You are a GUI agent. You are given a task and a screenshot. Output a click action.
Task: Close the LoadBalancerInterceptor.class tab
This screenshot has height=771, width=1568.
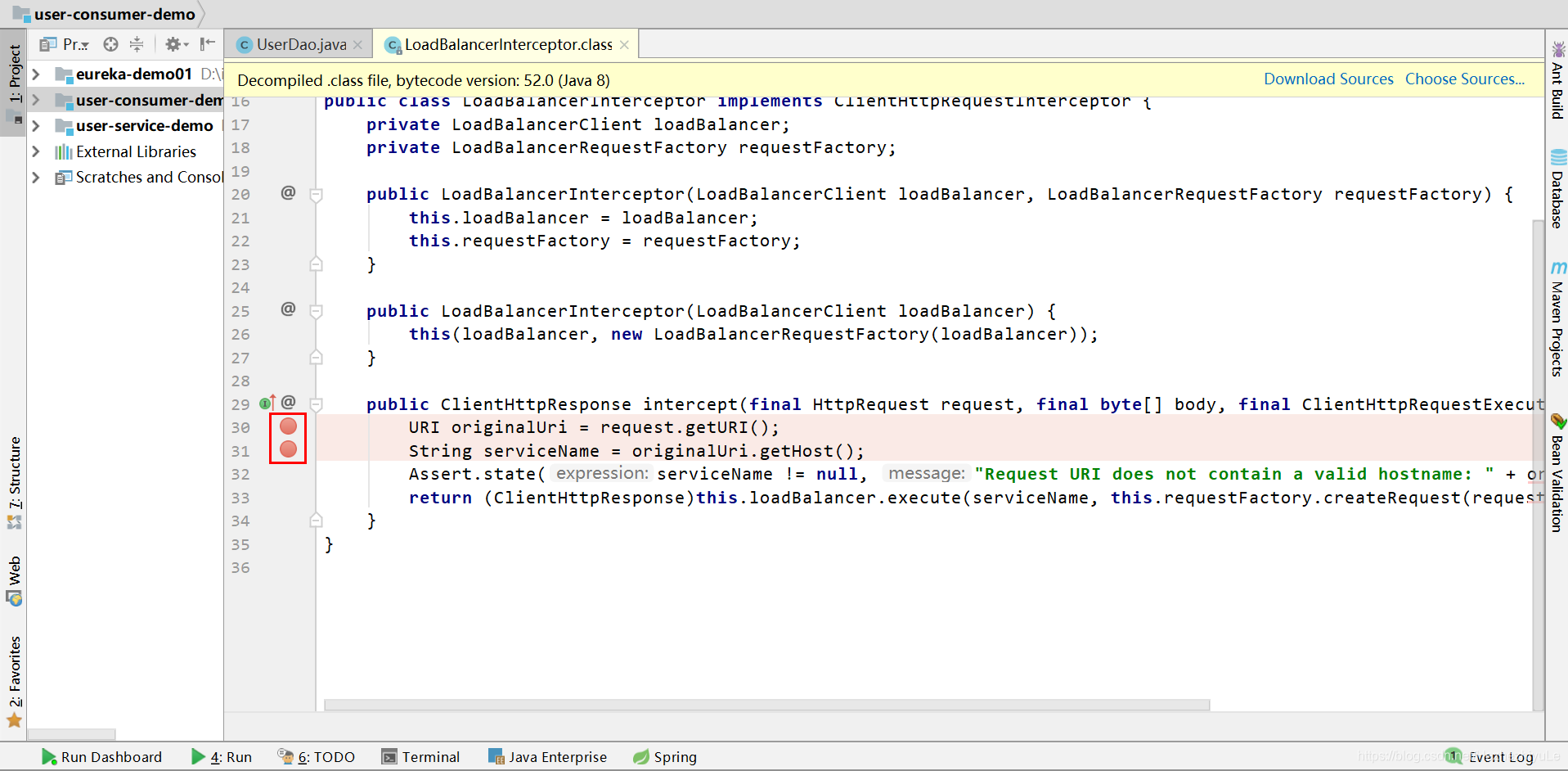click(x=625, y=45)
